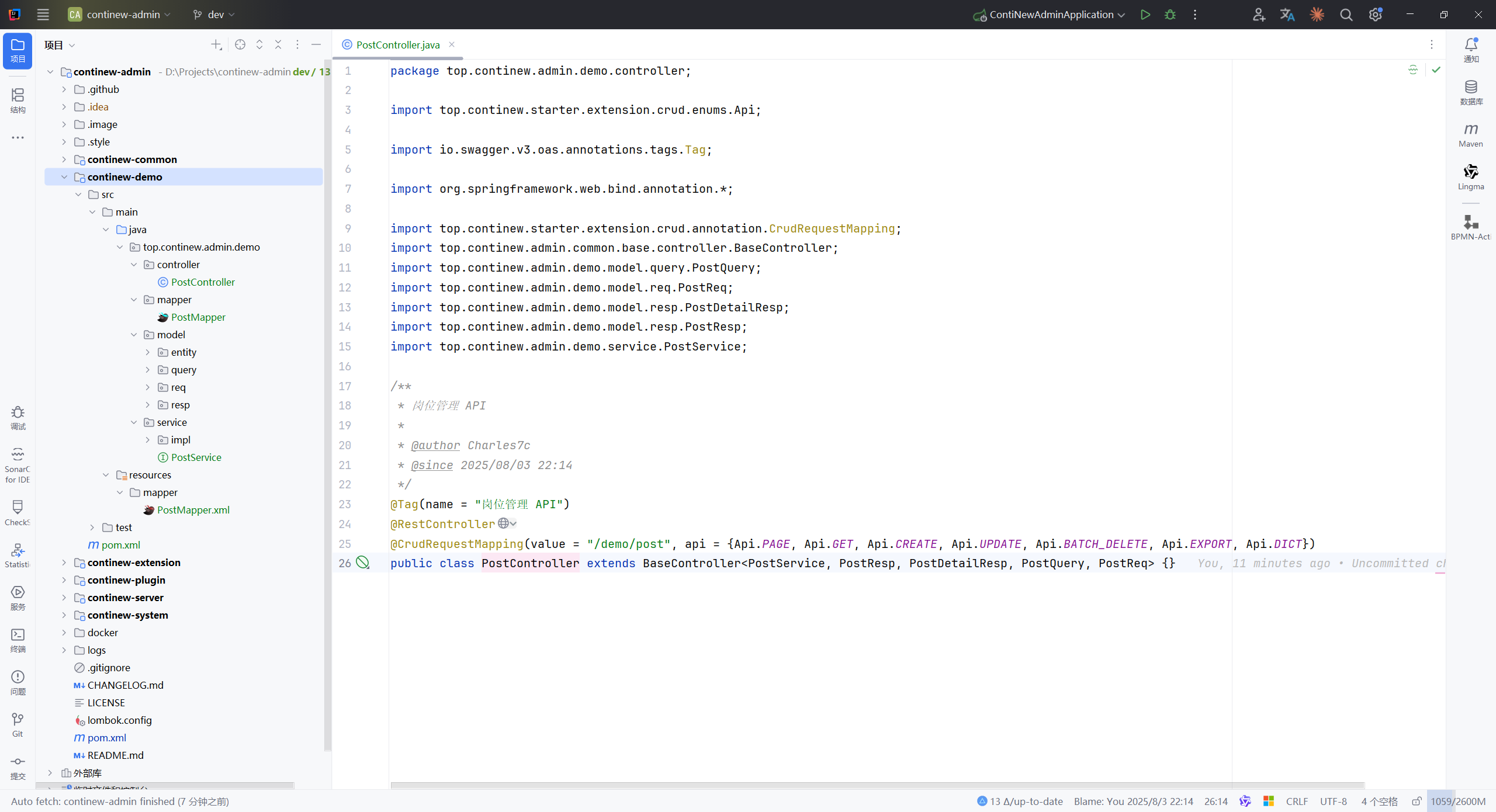Expand the entity package
The width and height of the screenshot is (1496, 812).
[148, 352]
